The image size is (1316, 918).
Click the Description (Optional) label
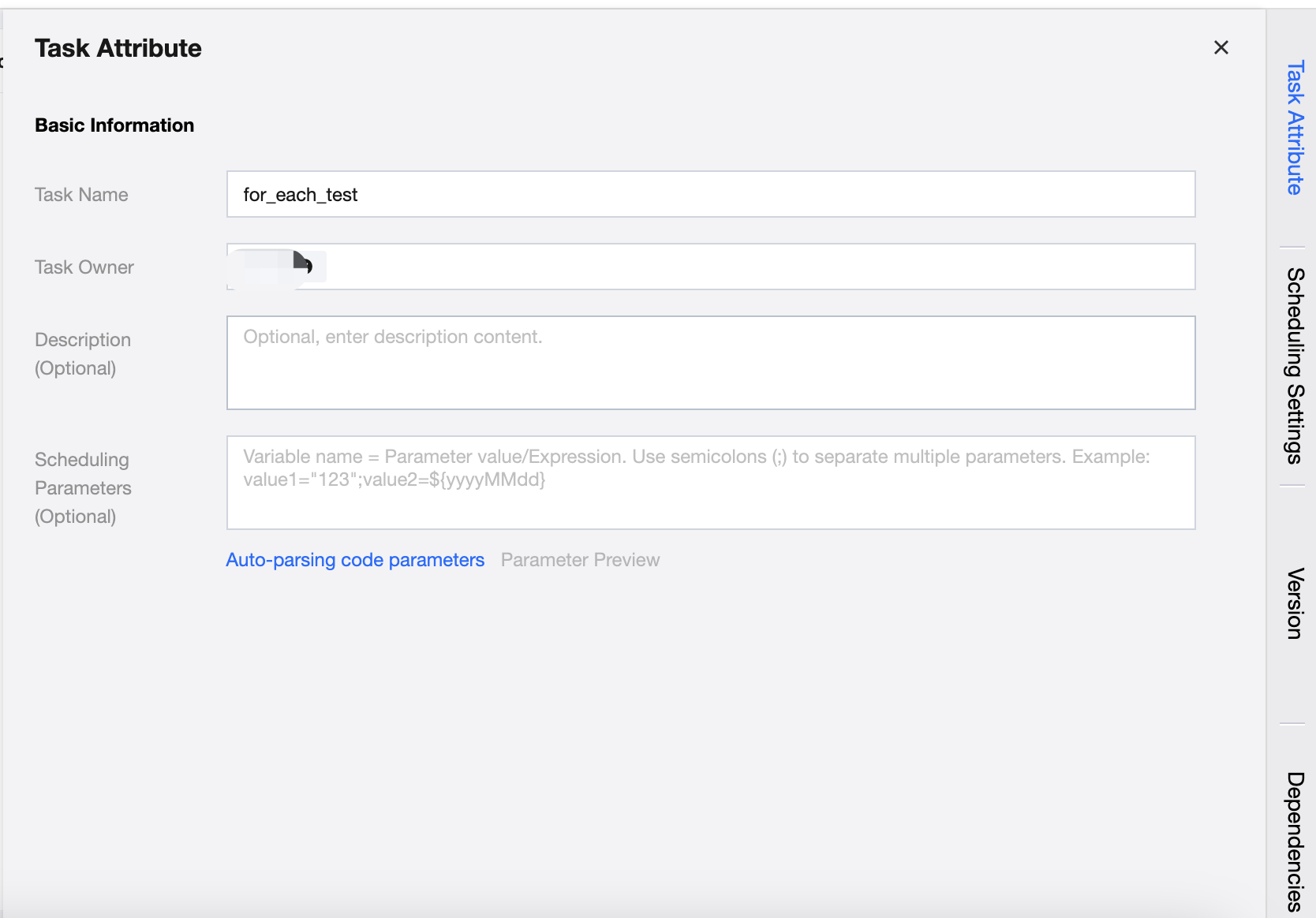click(83, 354)
